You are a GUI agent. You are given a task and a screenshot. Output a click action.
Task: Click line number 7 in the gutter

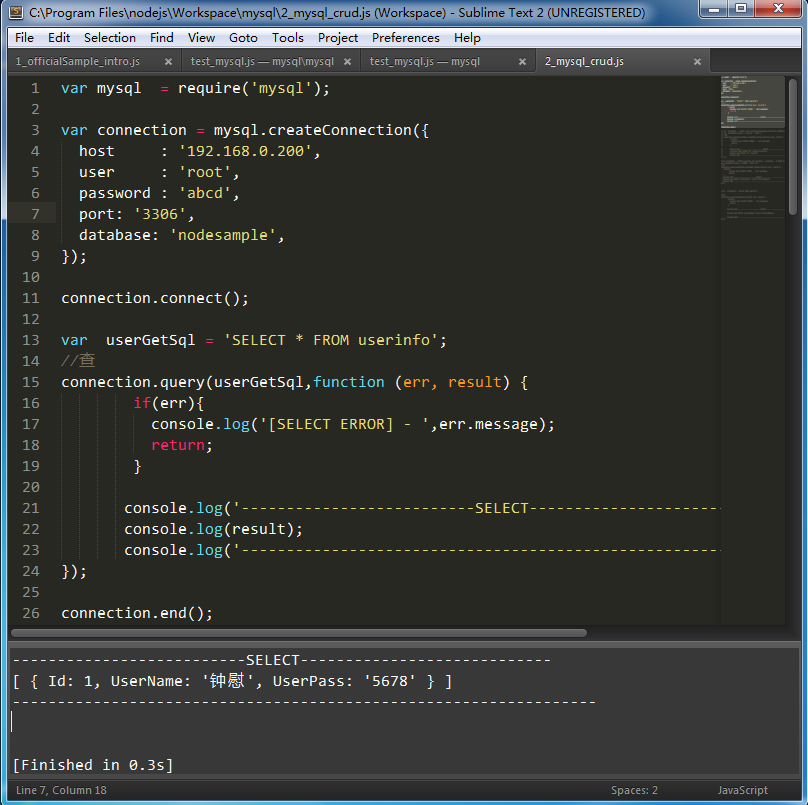pos(35,214)
